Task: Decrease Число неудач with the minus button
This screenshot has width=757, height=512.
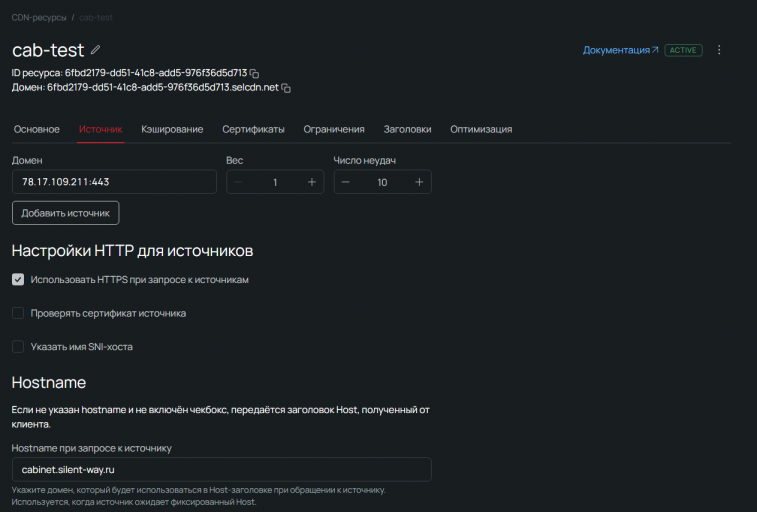Action: pos(345,182)
